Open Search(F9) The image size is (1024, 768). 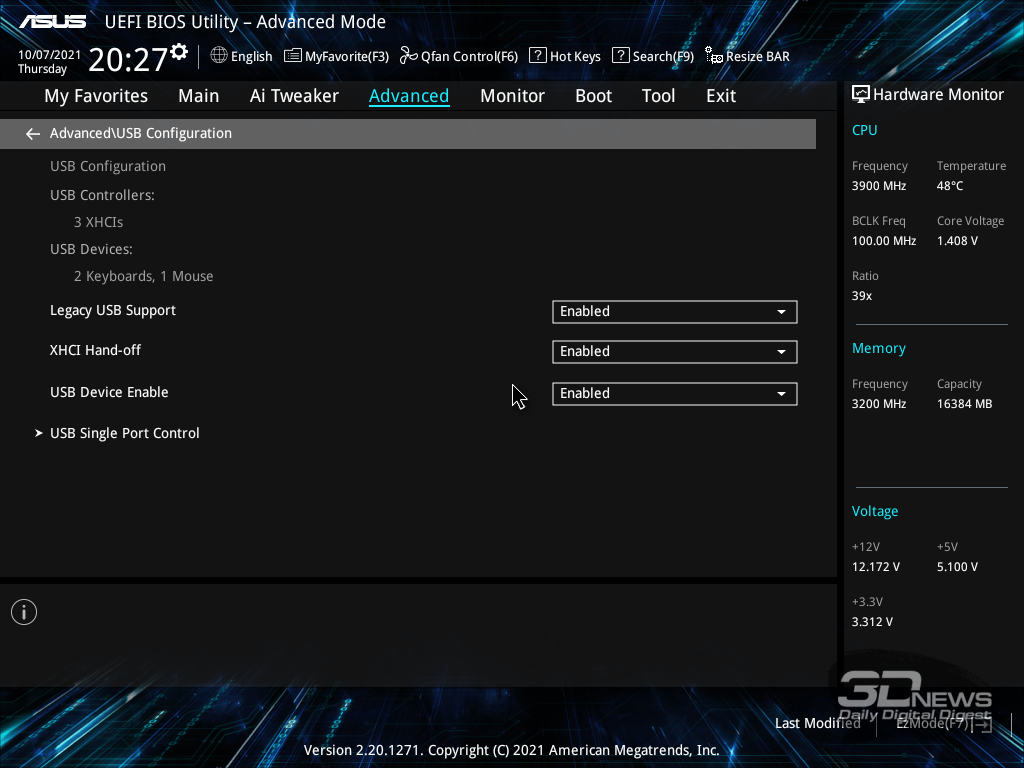tap(653, 56)
